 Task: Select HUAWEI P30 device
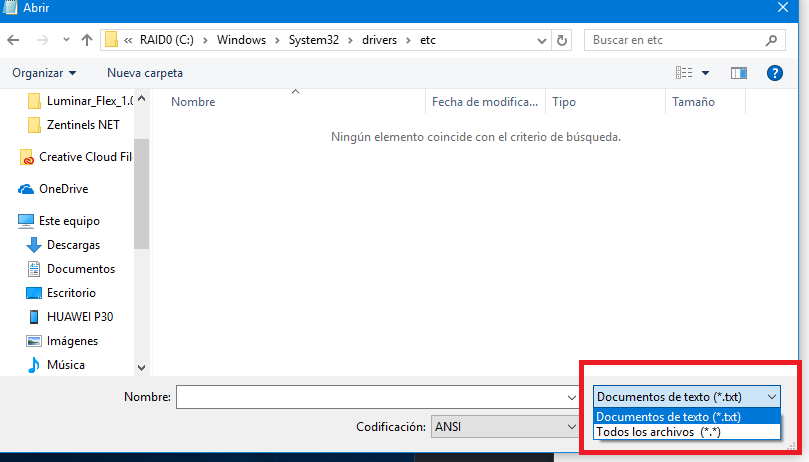pyautogui.click(x=80, y=317)
